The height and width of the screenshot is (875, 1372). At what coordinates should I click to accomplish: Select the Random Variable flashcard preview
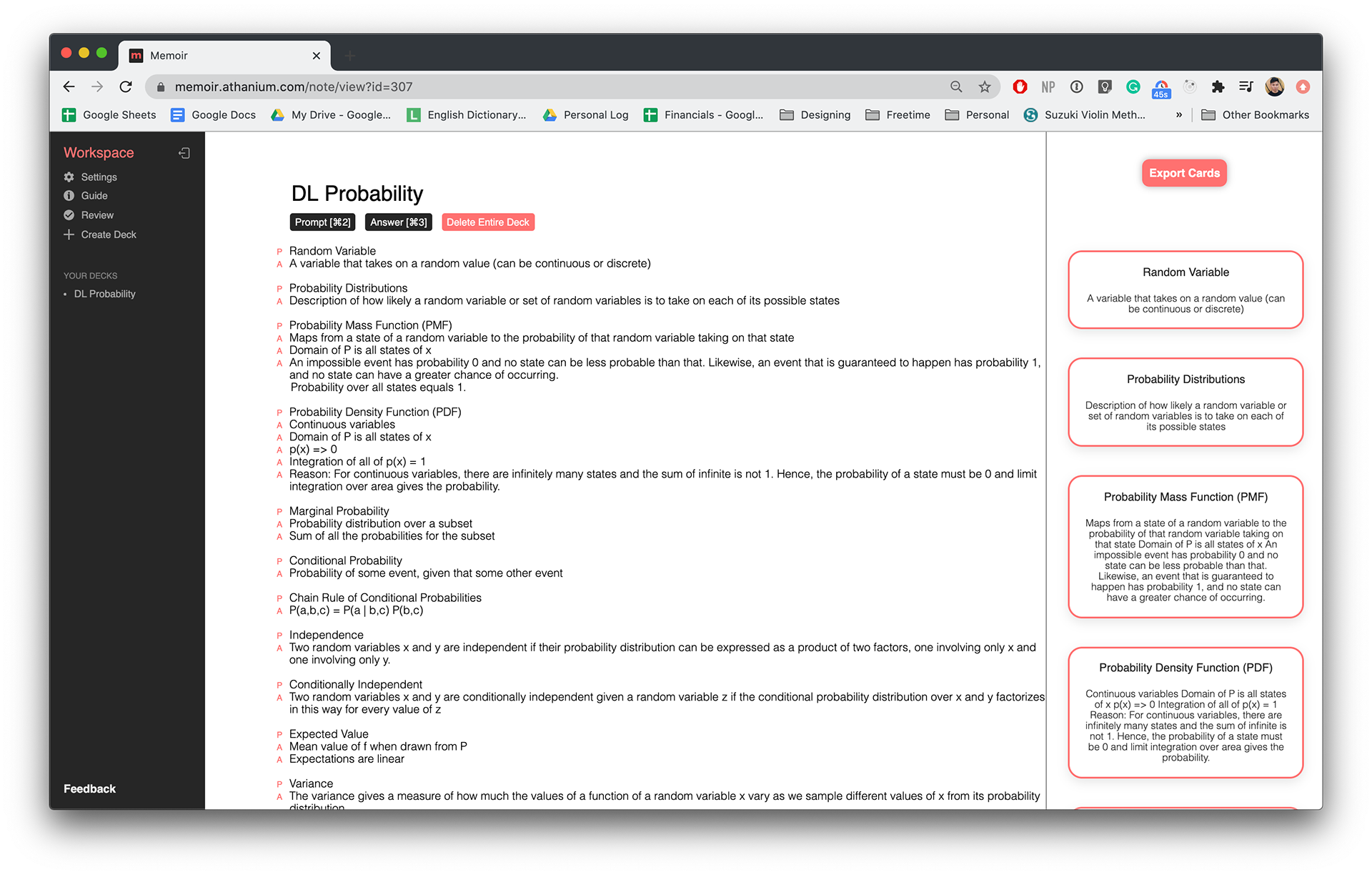tap(1185, 290)
